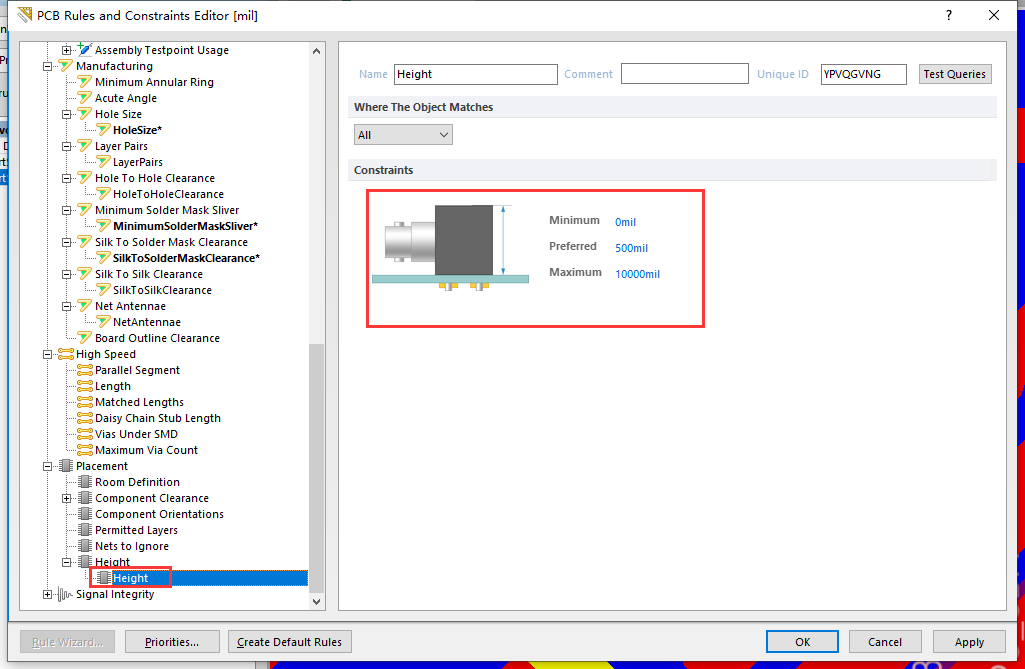Viewport: 1025px width, 669px height.
Task: Collapse the Height rule group
Action: [66, 562]
